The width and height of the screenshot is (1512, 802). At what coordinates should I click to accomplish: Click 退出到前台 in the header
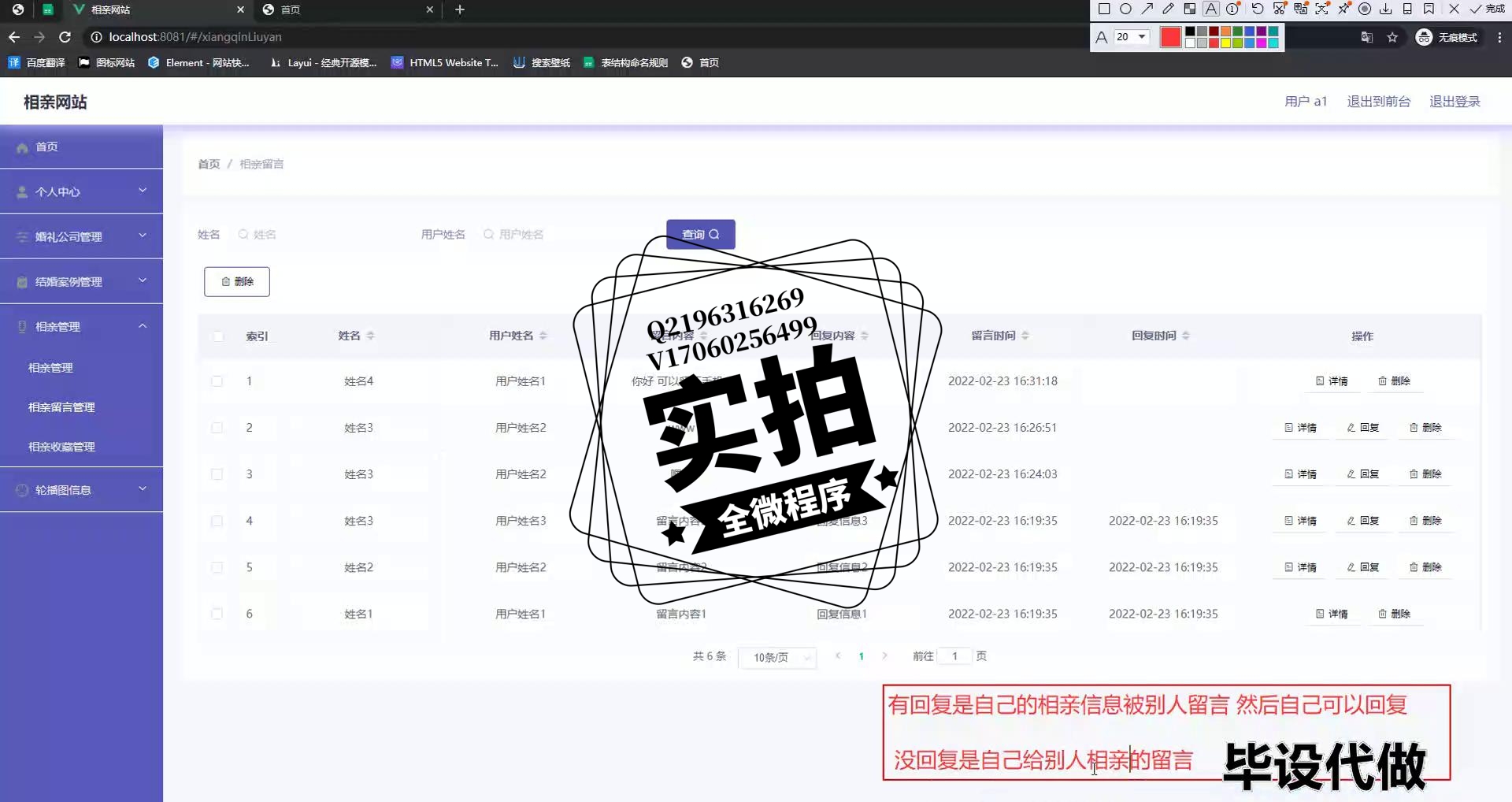pyautogui.click(x=1378, y=102)
